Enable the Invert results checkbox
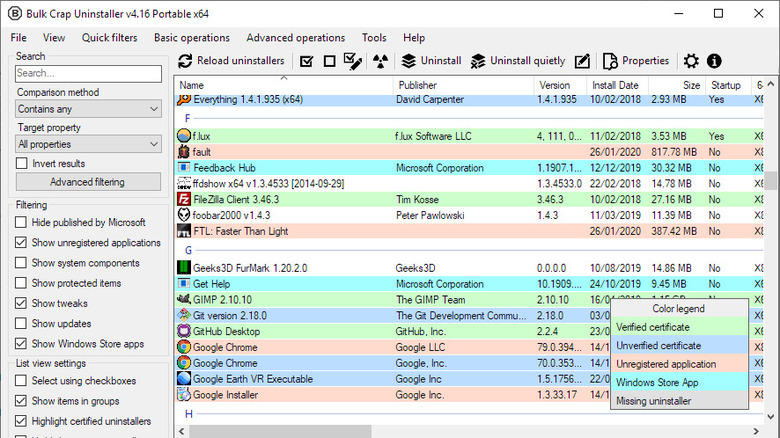 coord(22,163)
